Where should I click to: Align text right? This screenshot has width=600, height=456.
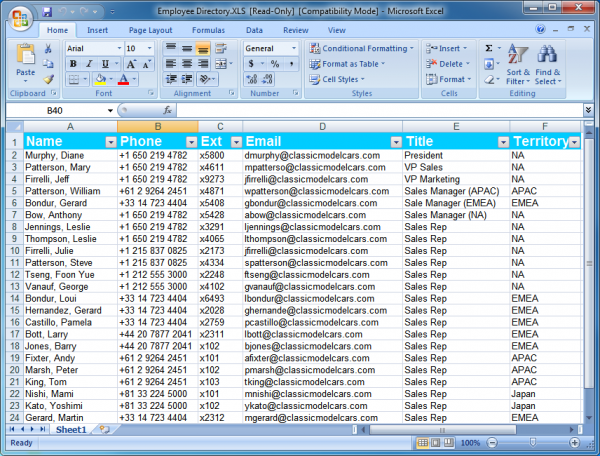[203, 64]
